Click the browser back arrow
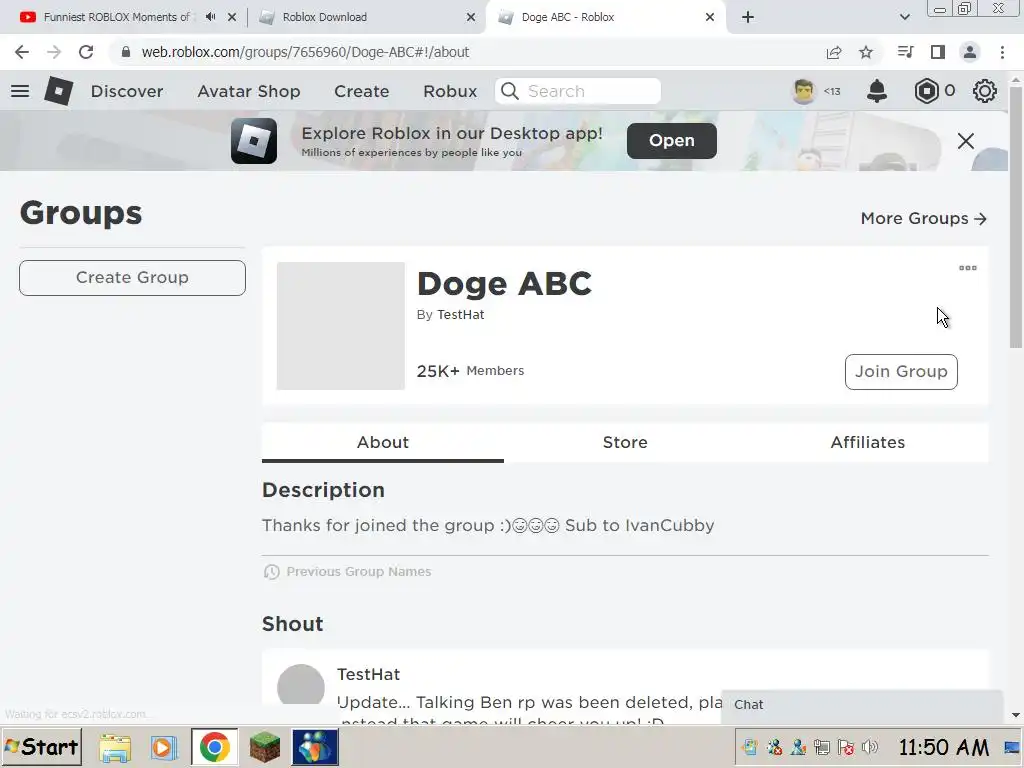Screen dimensions: 1024x768 22,52
